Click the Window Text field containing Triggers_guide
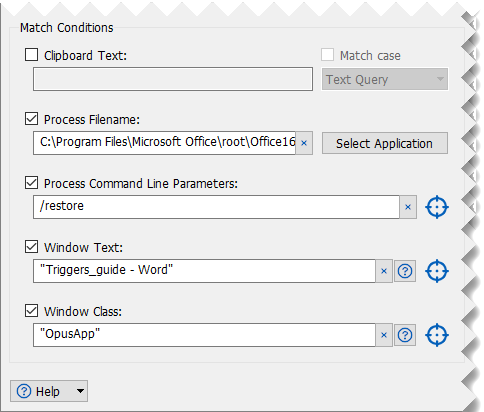The width and height of the screenshot is (484, 412). (x=204, y=271)
